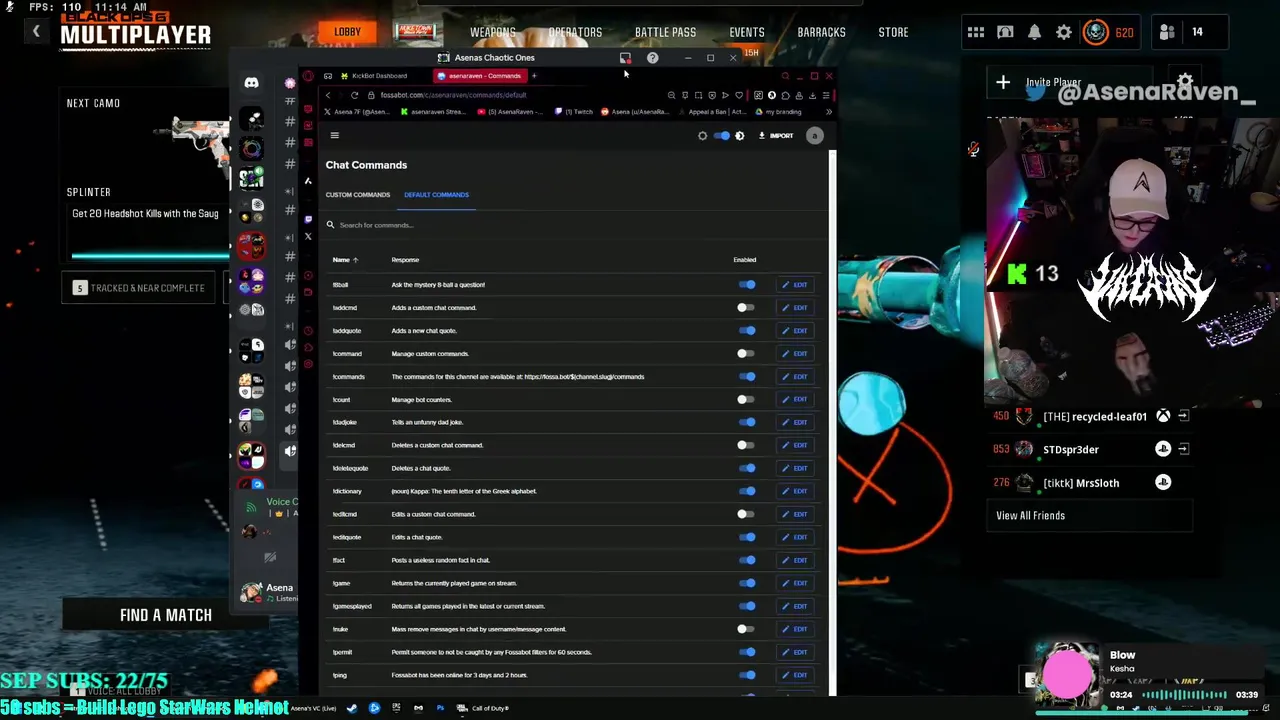Click the browser extensions puzzle icon

(x=785, y=95)
